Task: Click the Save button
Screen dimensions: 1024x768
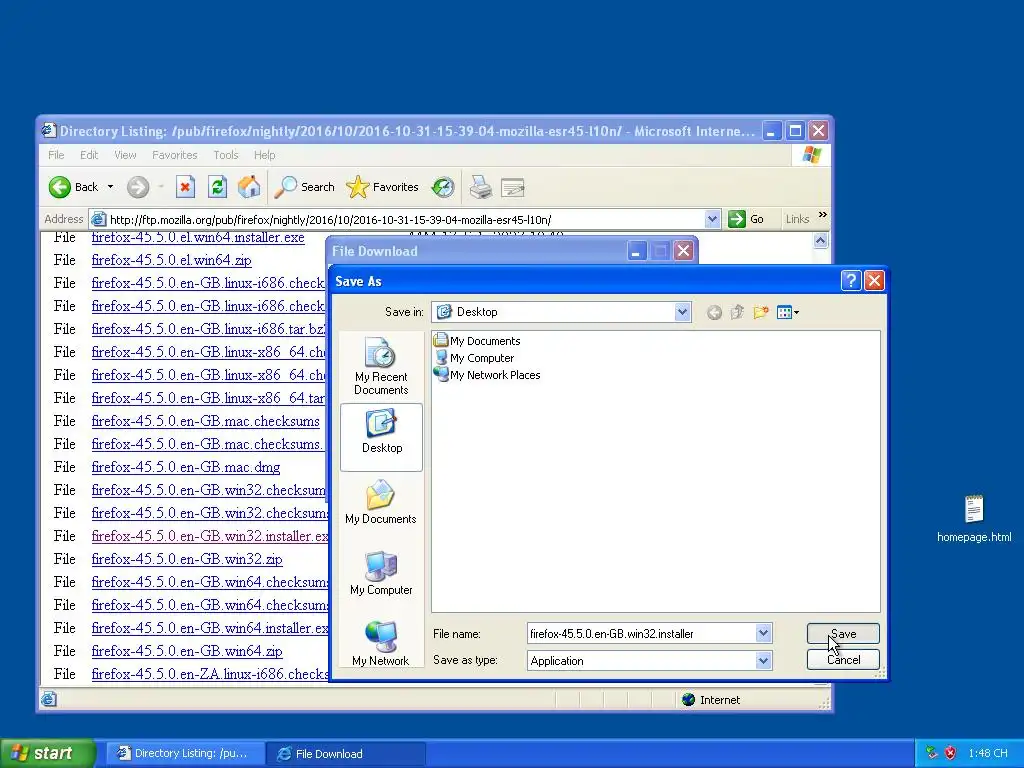Action: pyautogui.click(x=843, y=633)
